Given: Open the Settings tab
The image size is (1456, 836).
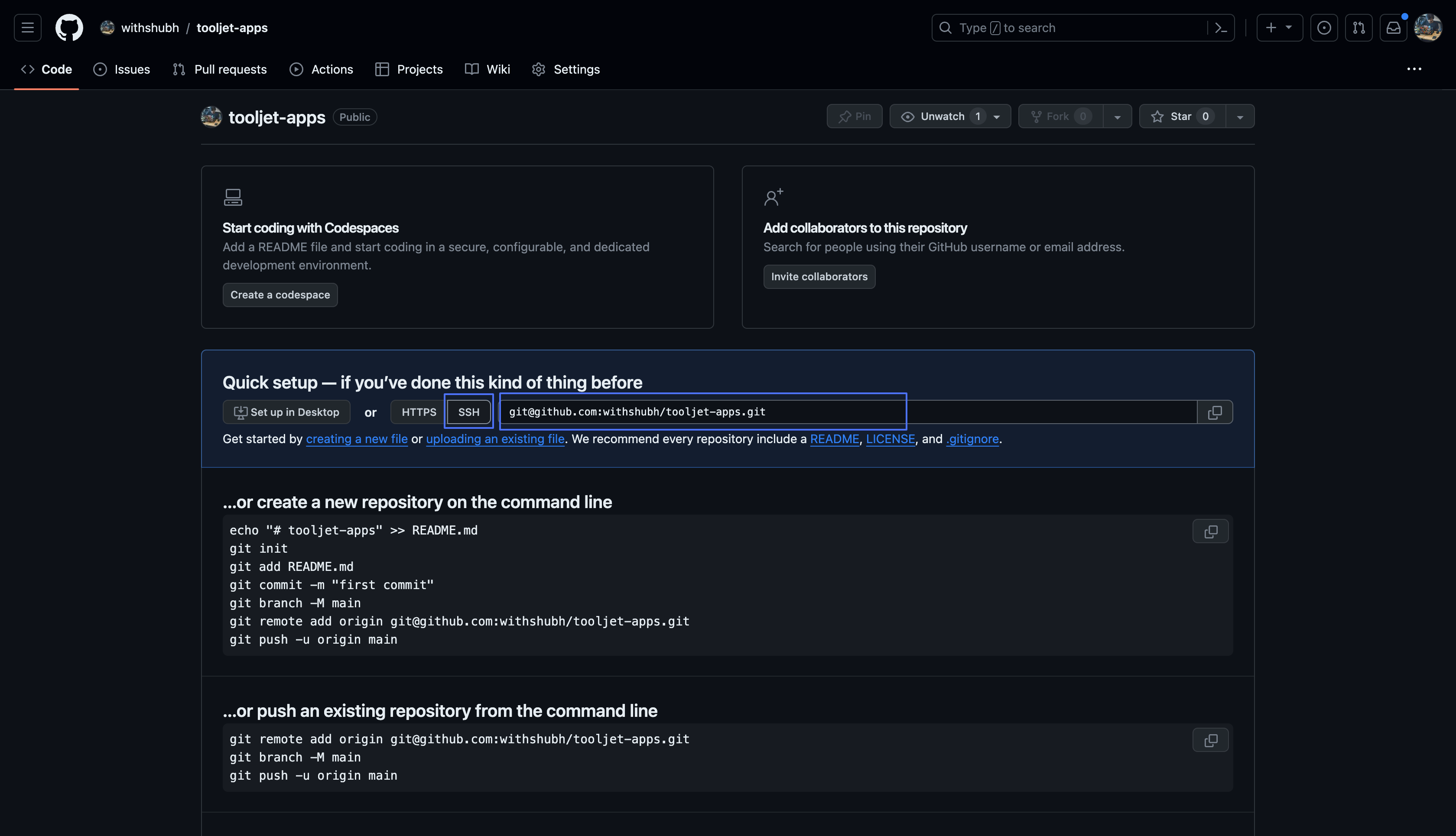Looking at the screenshot, I should pyautogui.click(x=566, y=69).
